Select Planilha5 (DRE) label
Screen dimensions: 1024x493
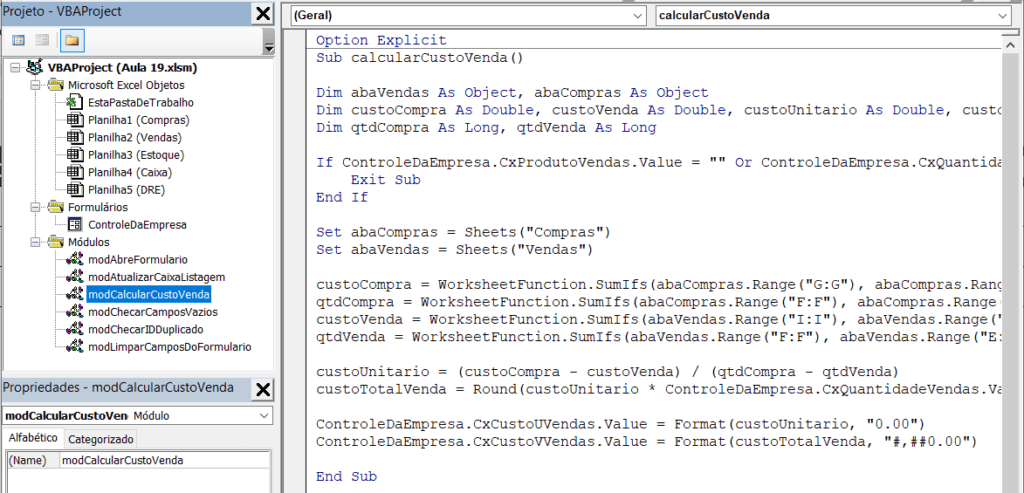[x=126, y=190]
